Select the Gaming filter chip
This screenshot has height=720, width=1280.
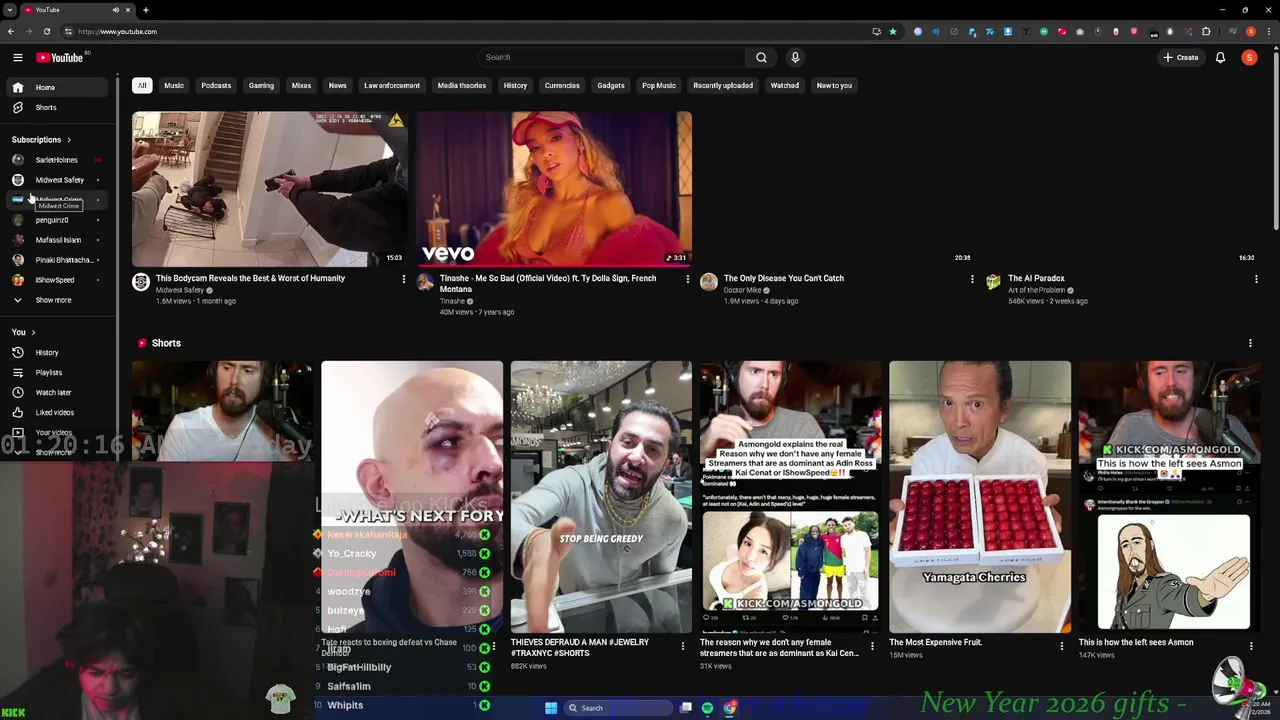[261, 85]
